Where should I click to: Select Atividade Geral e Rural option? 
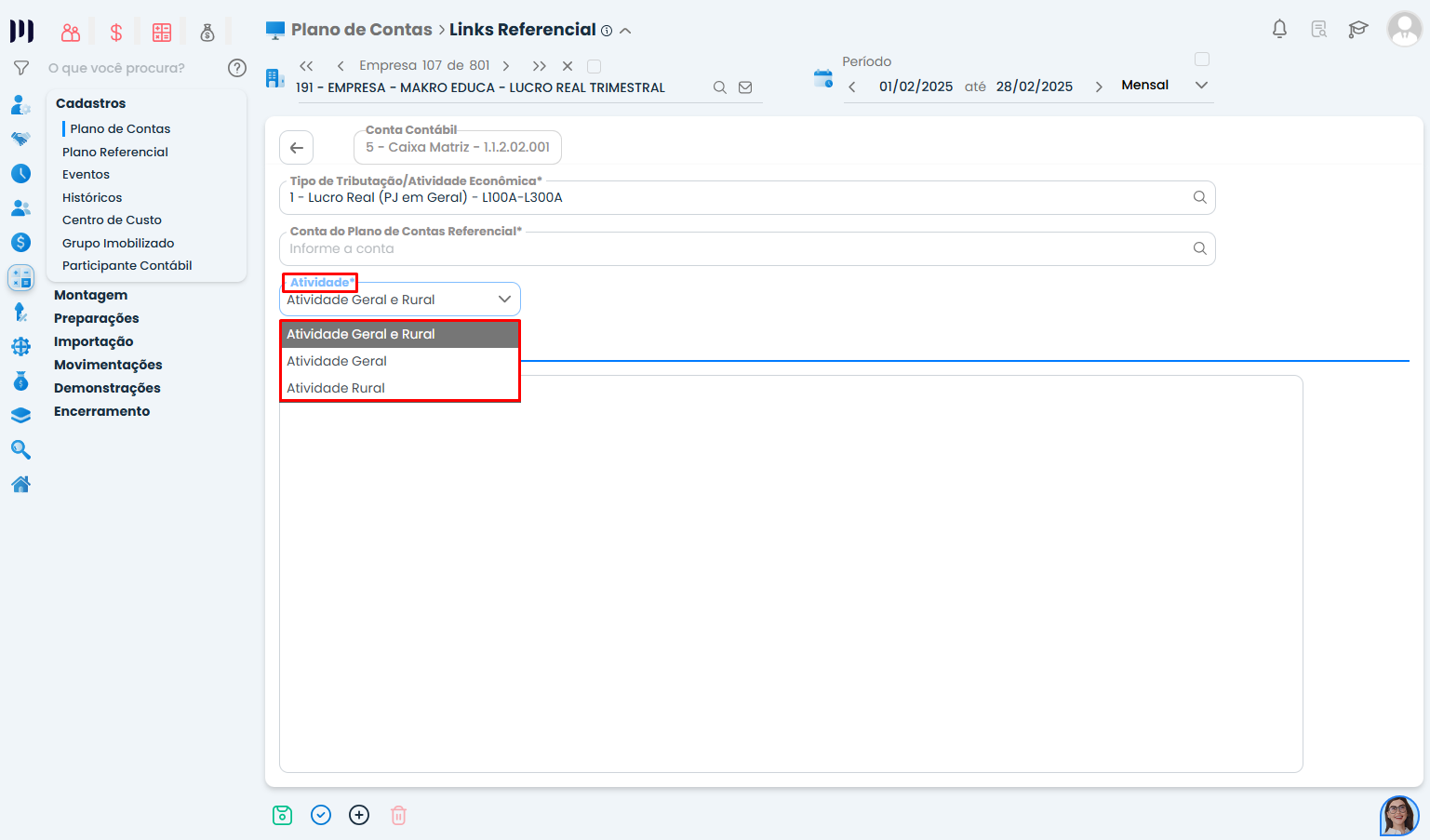400,335
